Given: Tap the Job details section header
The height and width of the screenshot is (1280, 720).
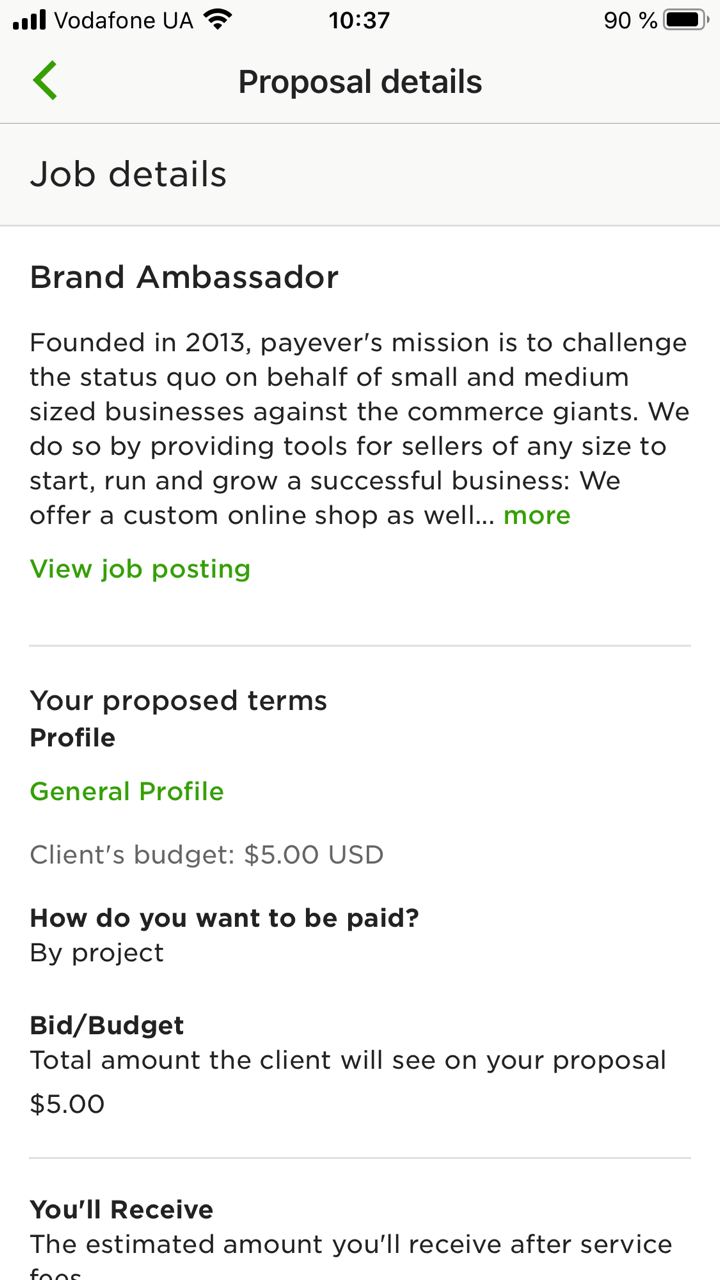Looking at the screenshot, I should pyautogui.click(x=128, y=174).
